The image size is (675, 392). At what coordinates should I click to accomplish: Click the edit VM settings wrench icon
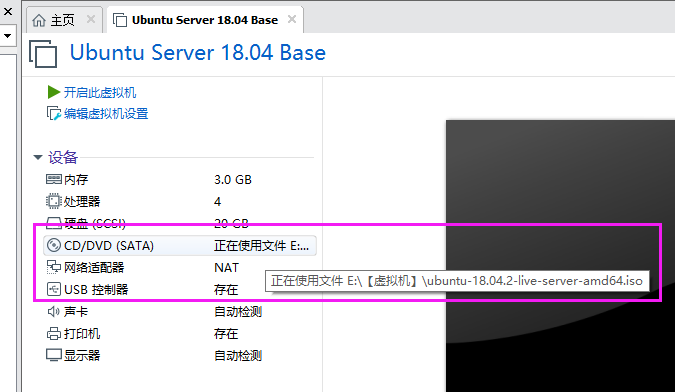tap(53, 114)
